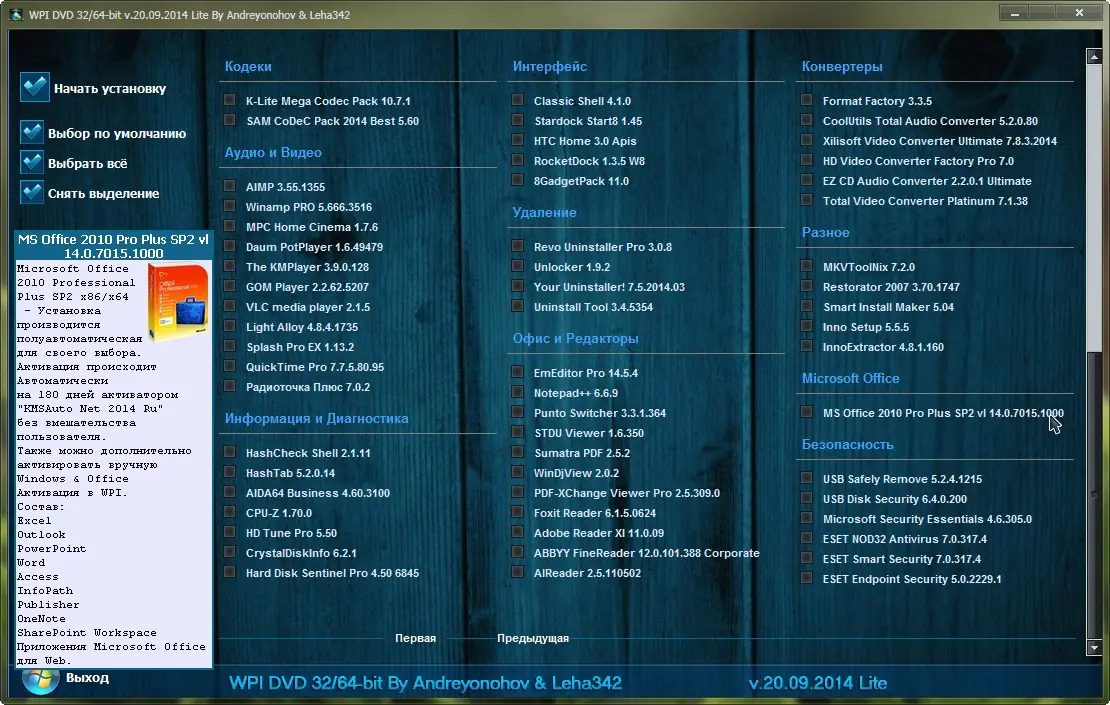Select Daum PotPlayer 1.6.49479 checkbox
This screenshot has height=705, width=1110.
229,246
